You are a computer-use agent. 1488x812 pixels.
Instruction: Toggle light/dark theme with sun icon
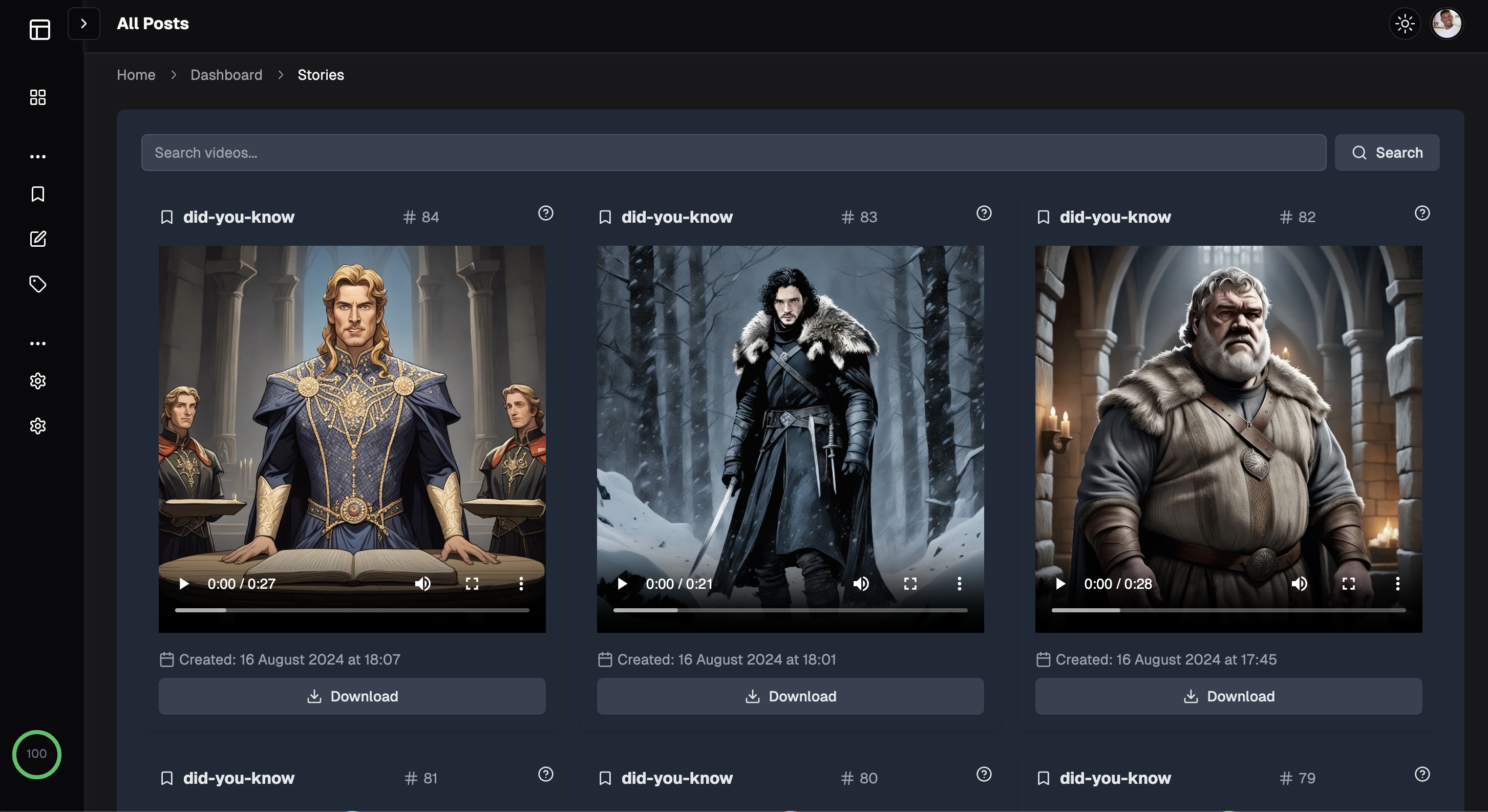(1405, 24)
